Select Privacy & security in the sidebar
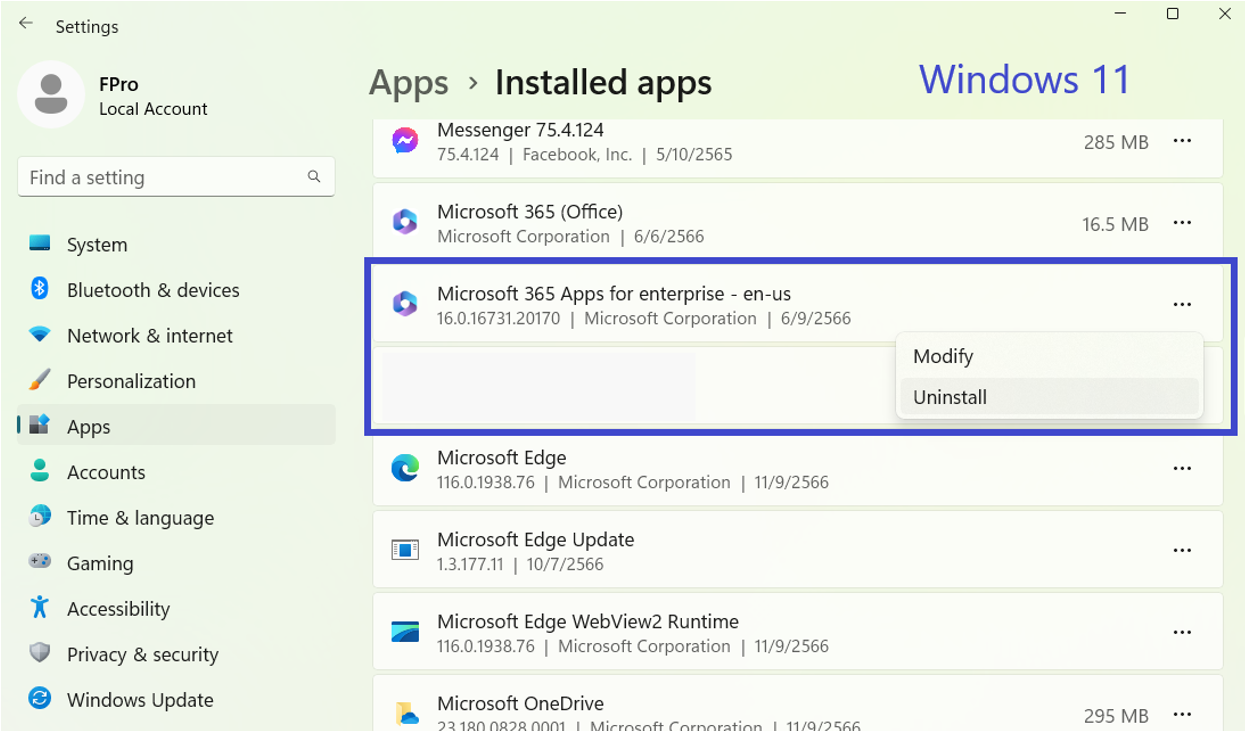Screen dimensions: 1245x731 point(142,654)
